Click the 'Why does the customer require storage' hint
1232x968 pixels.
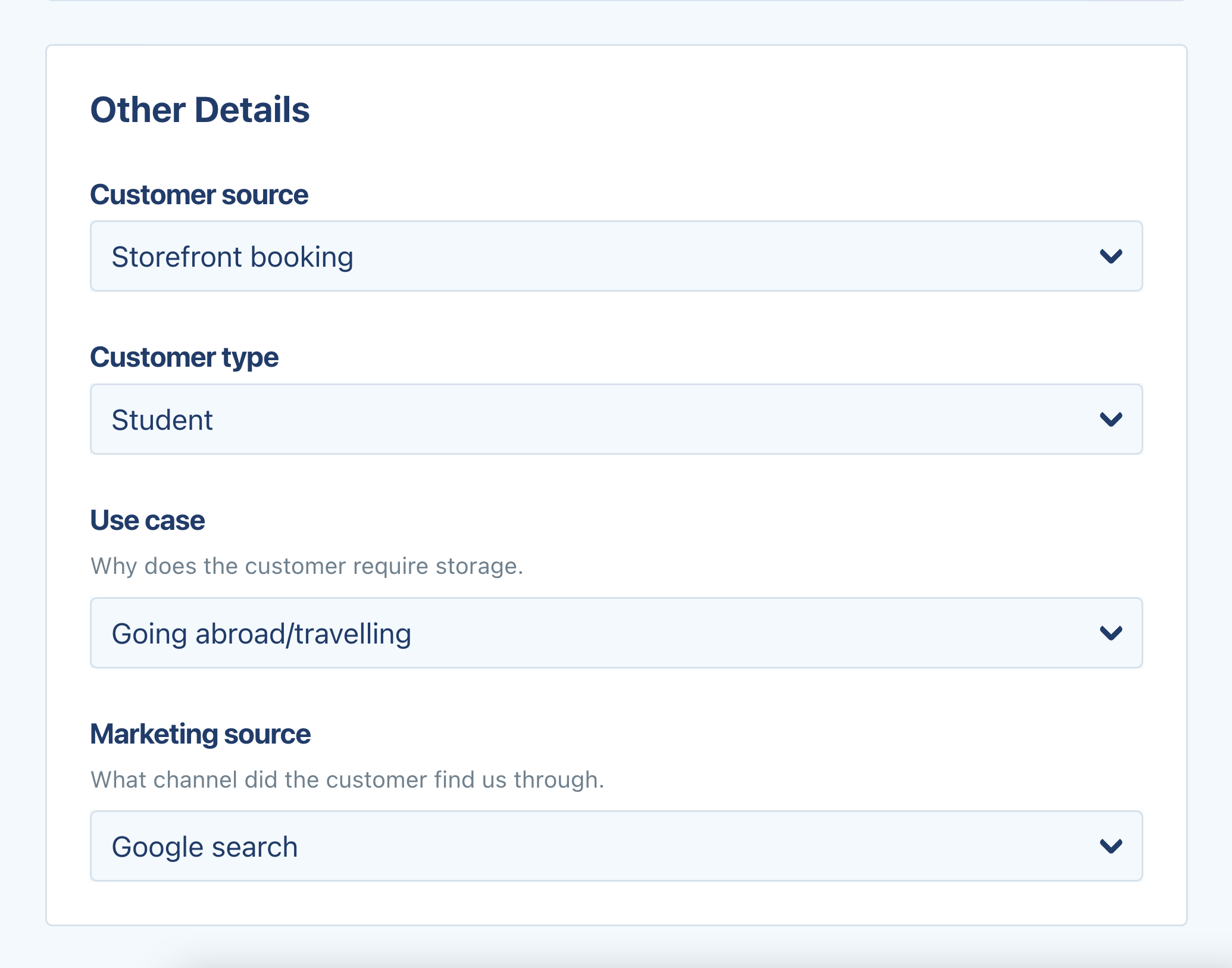coord(307,566)
